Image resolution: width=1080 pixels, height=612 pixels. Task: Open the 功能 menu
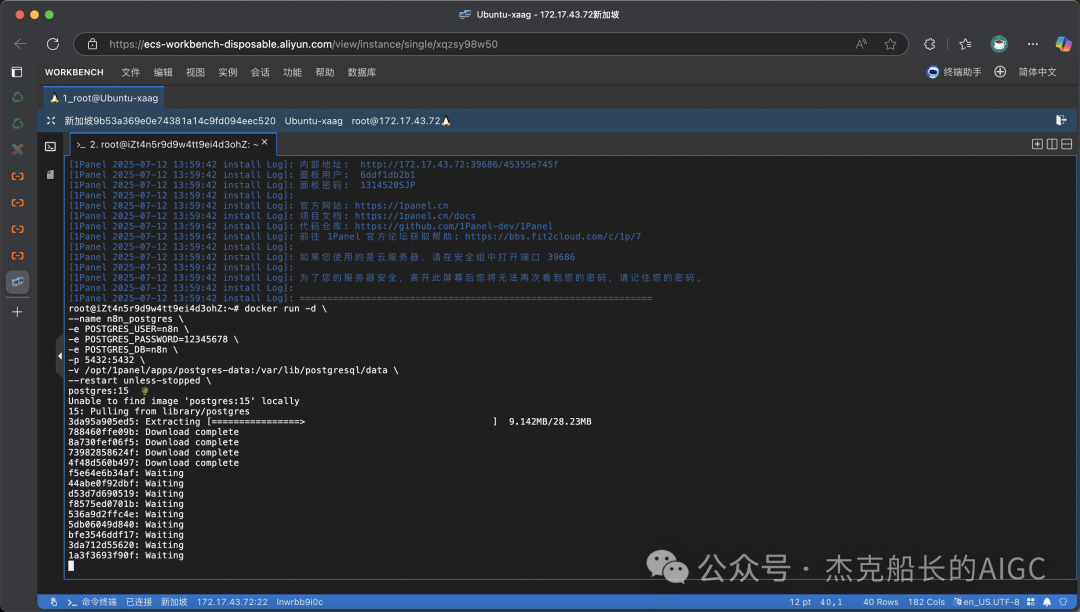point(292,72)
